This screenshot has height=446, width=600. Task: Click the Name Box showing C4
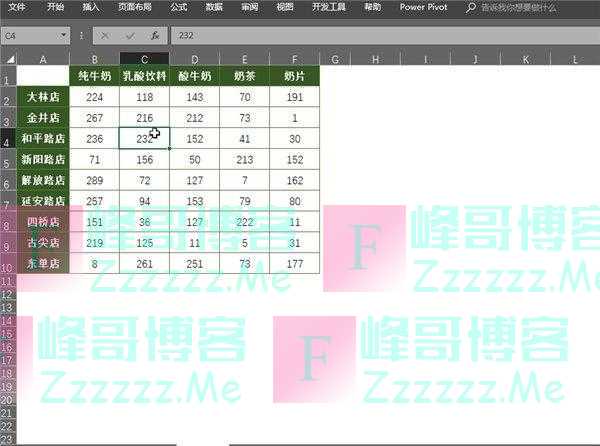coord(30,35)
